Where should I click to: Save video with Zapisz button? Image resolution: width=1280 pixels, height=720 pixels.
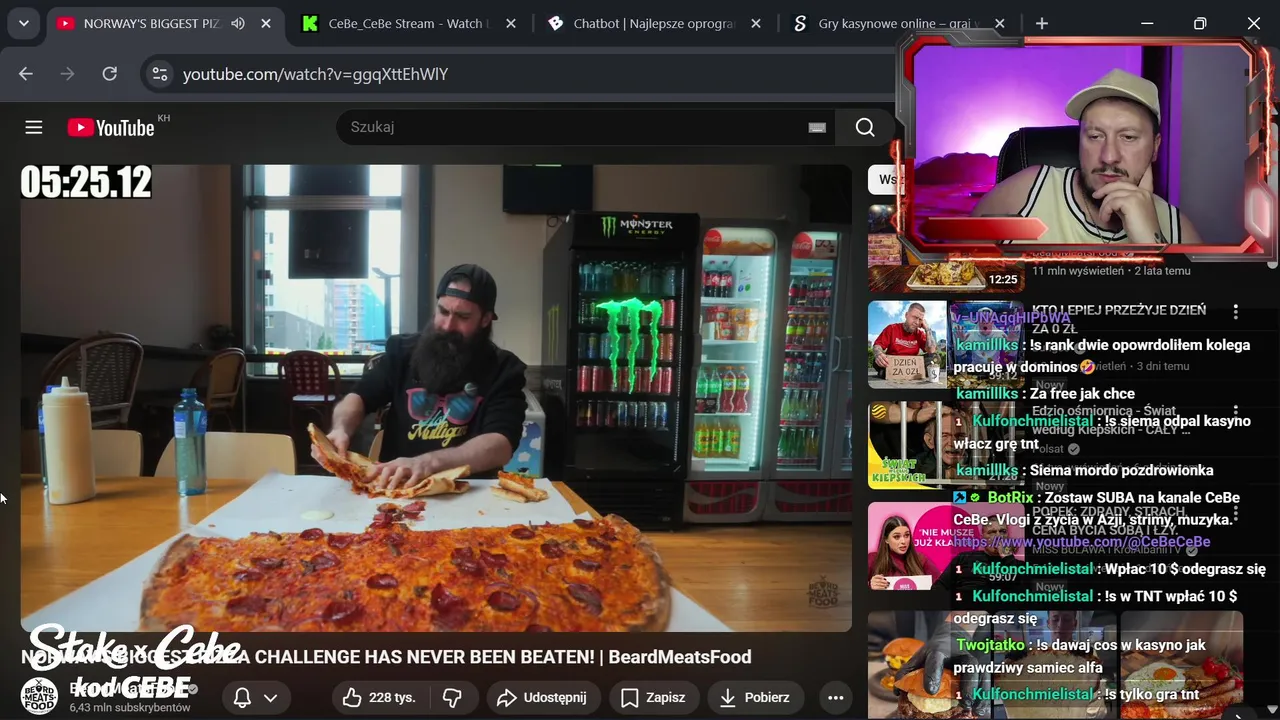(653, 697)
